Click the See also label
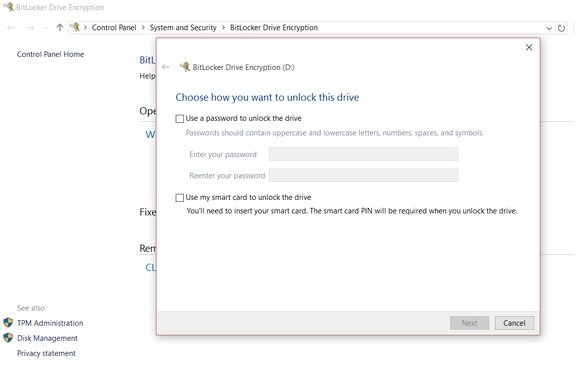 [31, 308]
